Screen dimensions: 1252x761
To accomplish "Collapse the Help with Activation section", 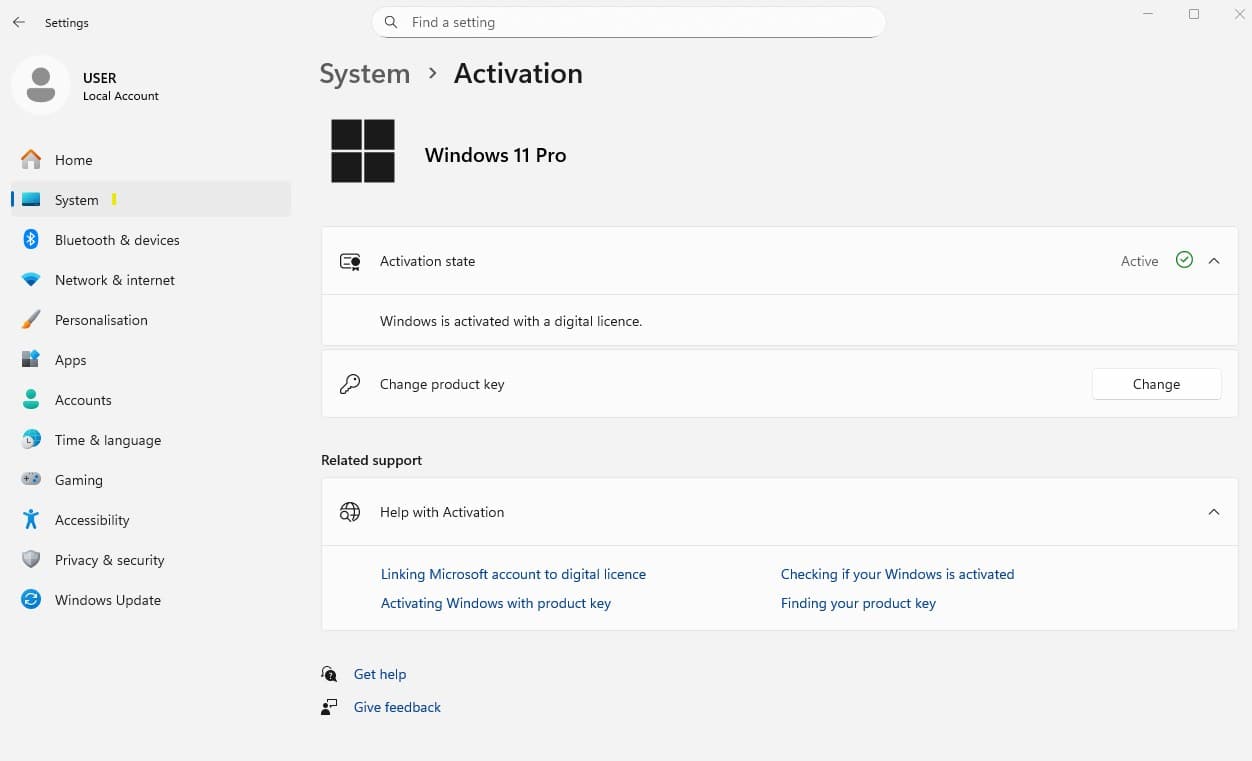I will (x=1214, y=512).
